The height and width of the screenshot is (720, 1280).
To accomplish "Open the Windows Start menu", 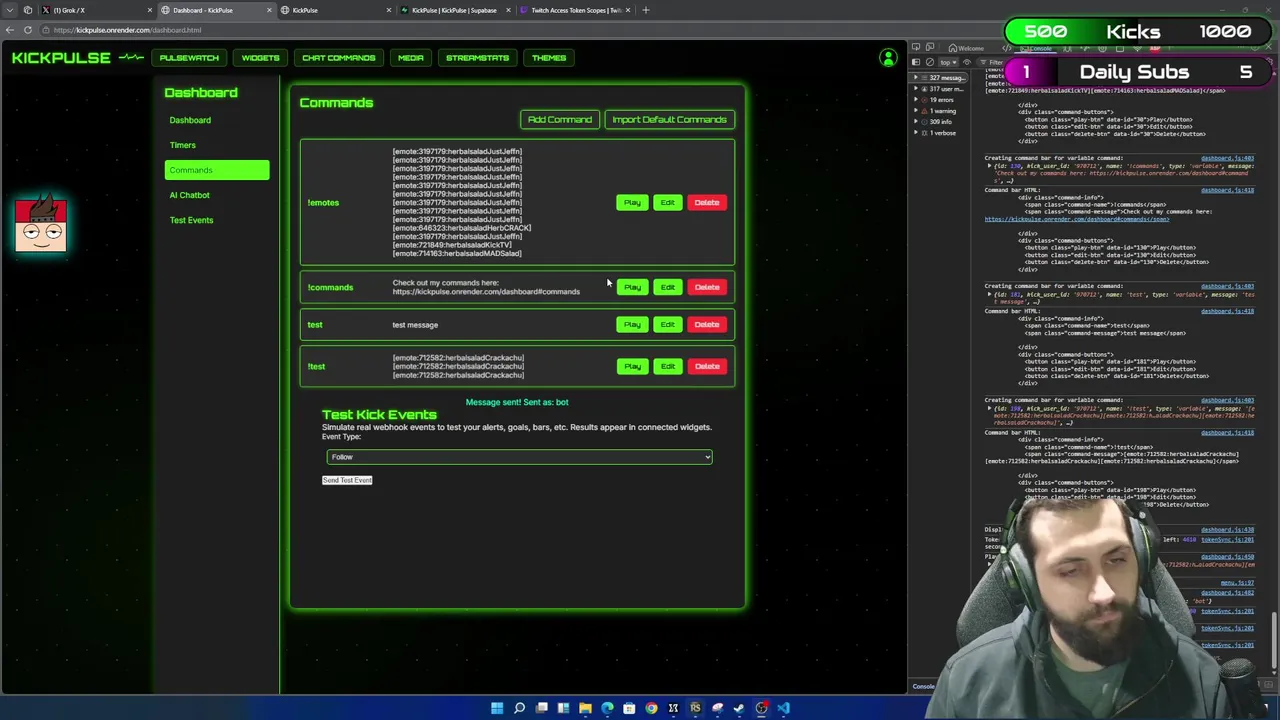I will click(497, 708).
